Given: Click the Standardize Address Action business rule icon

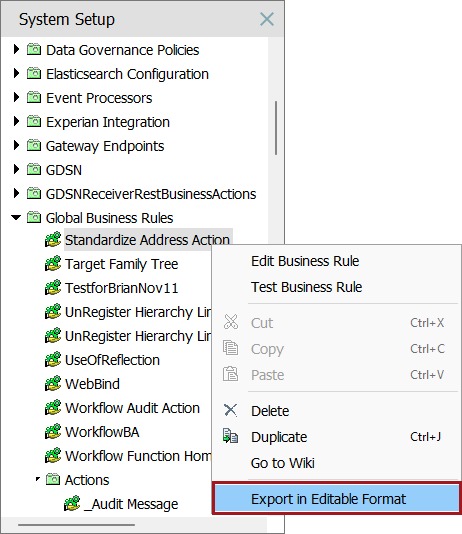Looking at the screenshot, I should [x=53, y=239].
